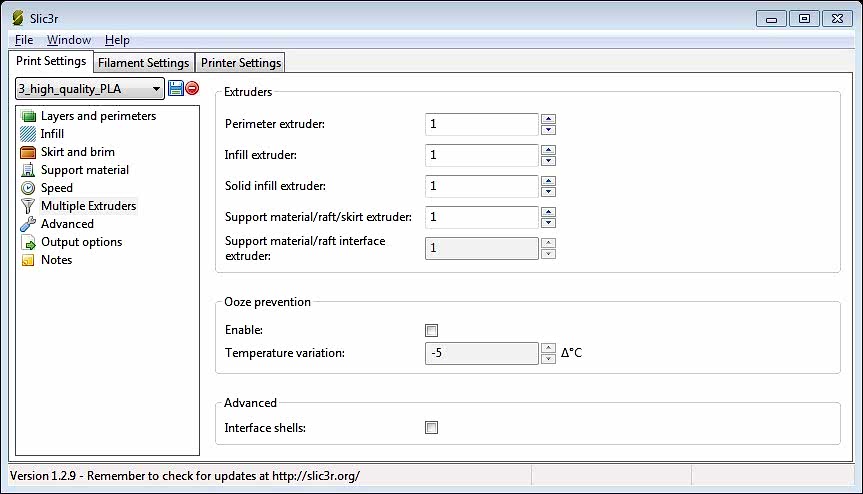Open the Infill settings icon
Image resolution: width=863 pixels, height=494 pixels.
pyautogui.click(x=28, y=134)
